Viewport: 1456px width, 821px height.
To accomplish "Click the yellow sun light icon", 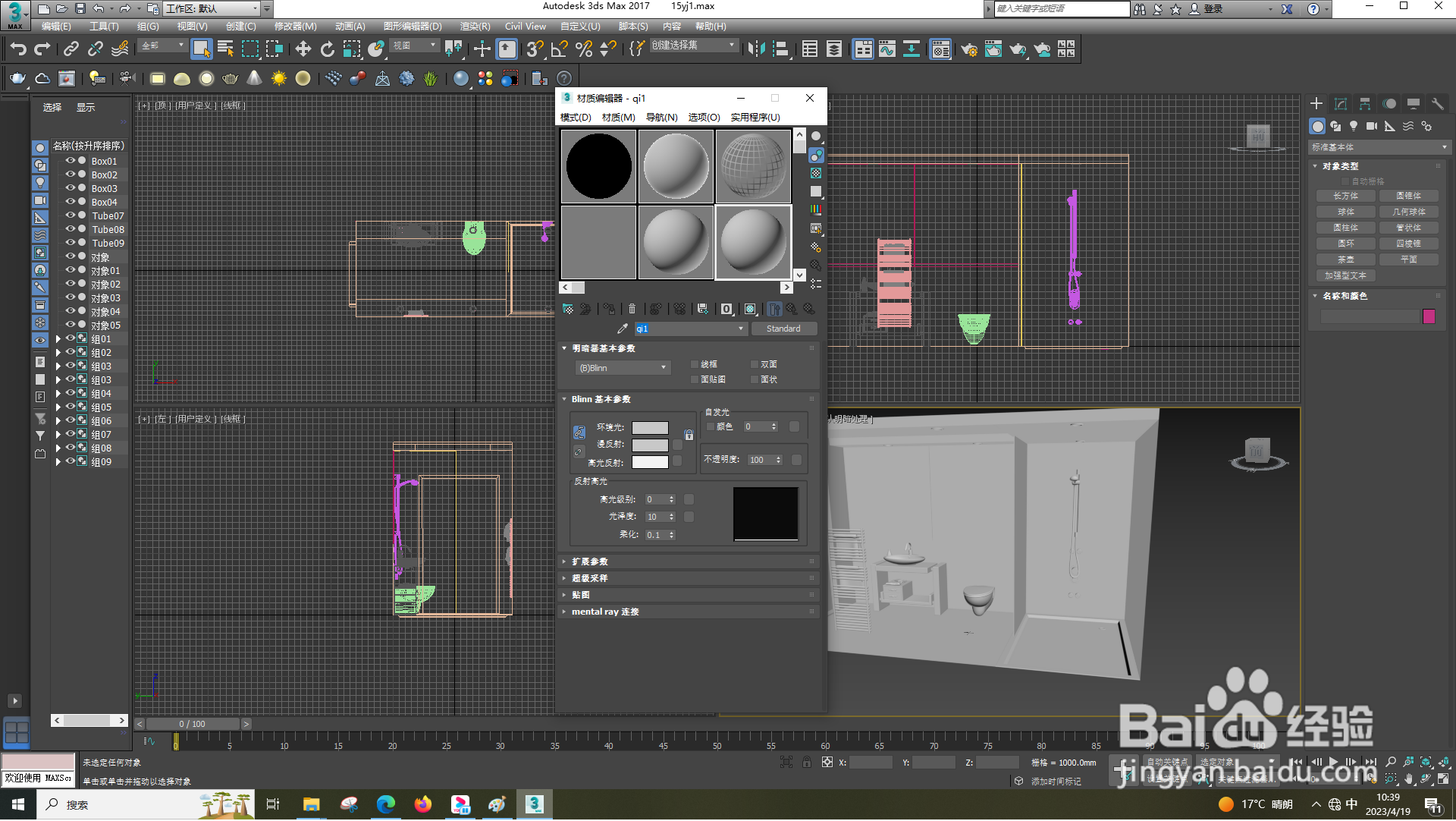I will [278, 78].
